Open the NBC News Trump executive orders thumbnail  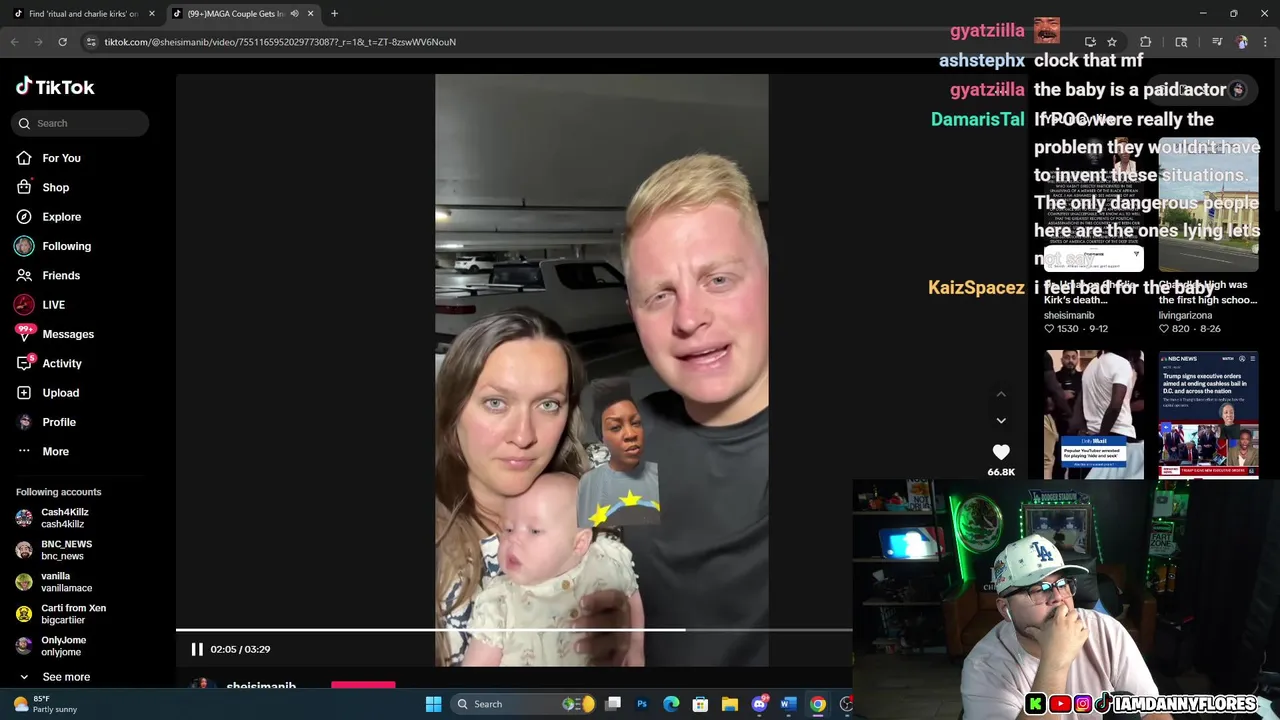1208,414
